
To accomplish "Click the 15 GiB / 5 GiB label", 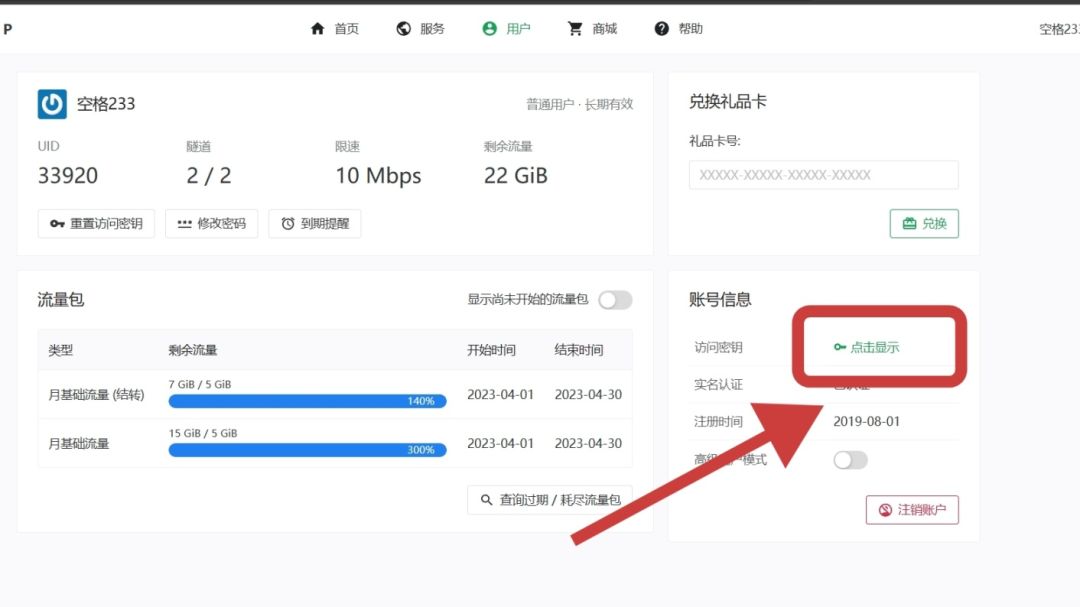I will click(x=202, y=433).
